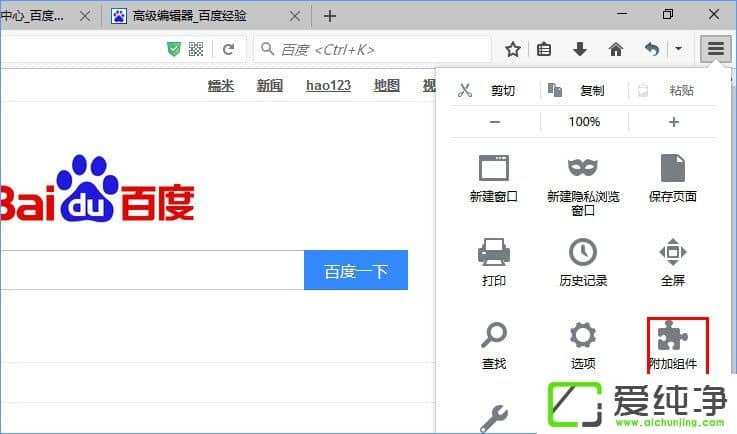
Task: Open Options (选项) gear icon
Action: pyautogui.click(x=583, y=336)
